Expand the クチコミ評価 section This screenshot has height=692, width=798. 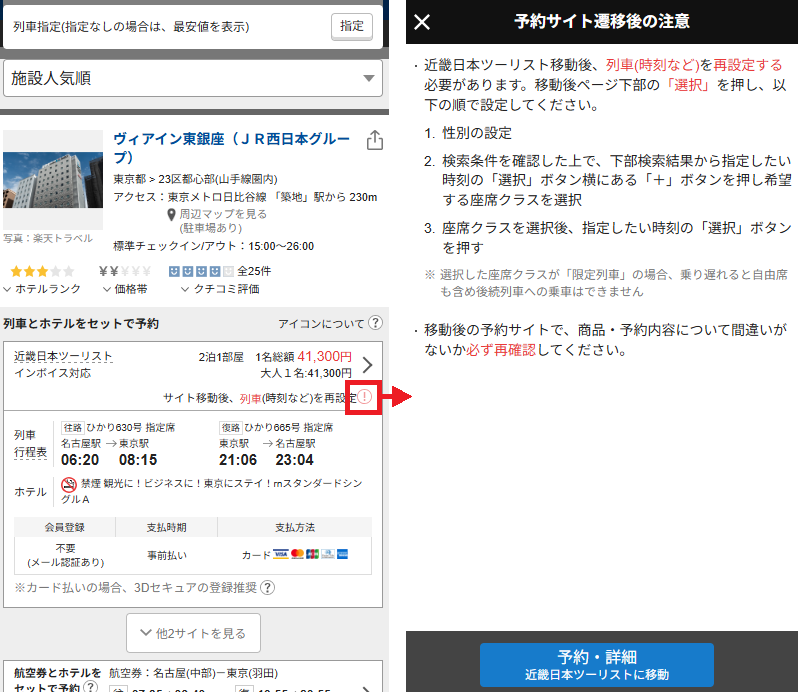[220, 289]
